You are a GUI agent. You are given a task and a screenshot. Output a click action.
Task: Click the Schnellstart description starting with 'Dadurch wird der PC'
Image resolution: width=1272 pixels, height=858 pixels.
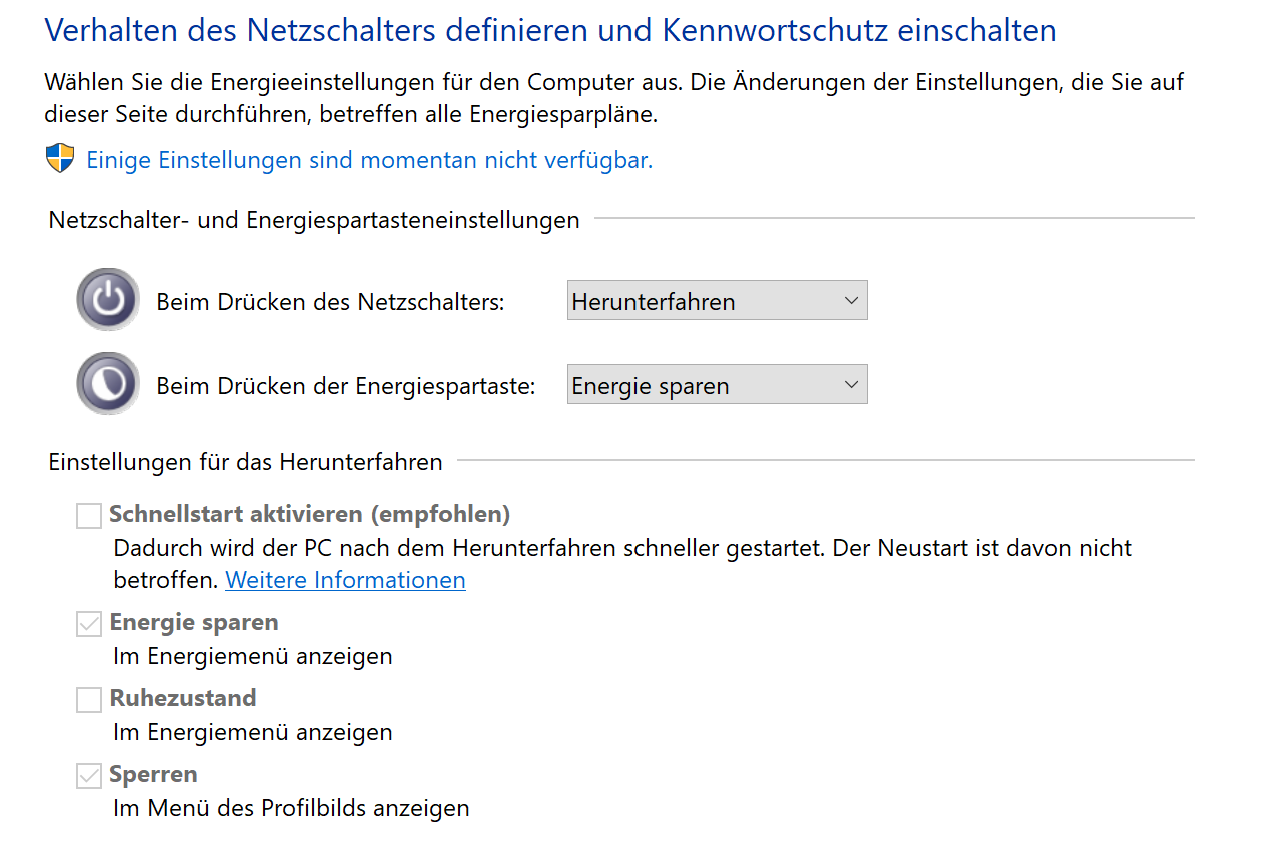click(x=622, y=548)
